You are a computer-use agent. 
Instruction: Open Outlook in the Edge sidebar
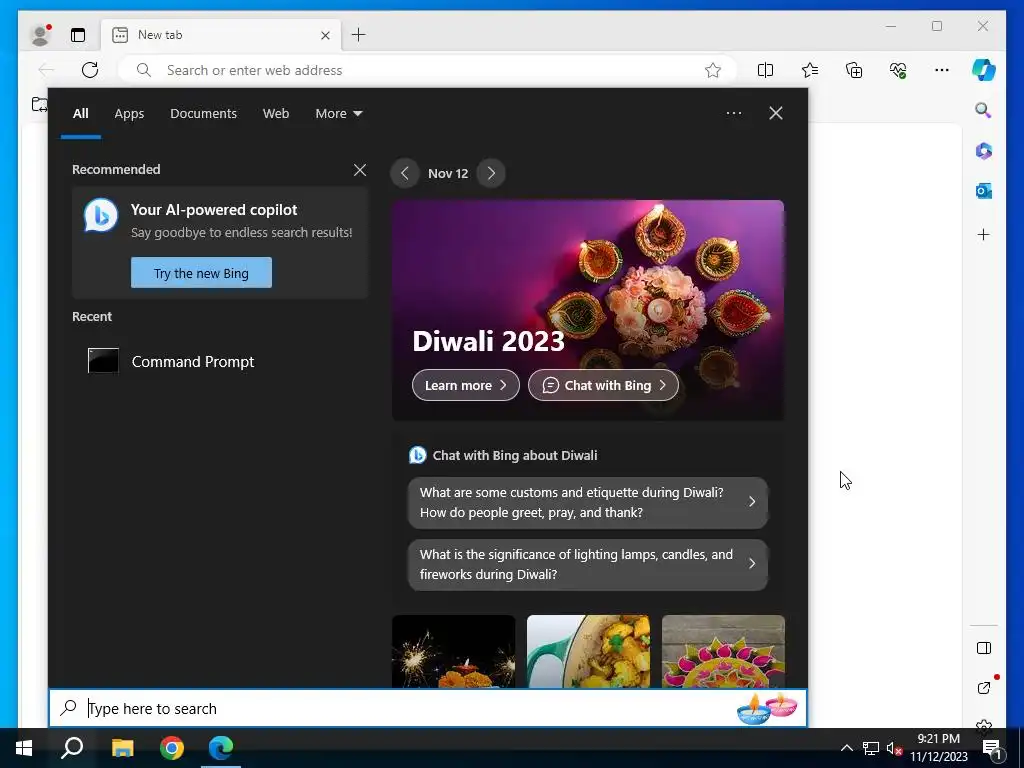tap(984, 191)
